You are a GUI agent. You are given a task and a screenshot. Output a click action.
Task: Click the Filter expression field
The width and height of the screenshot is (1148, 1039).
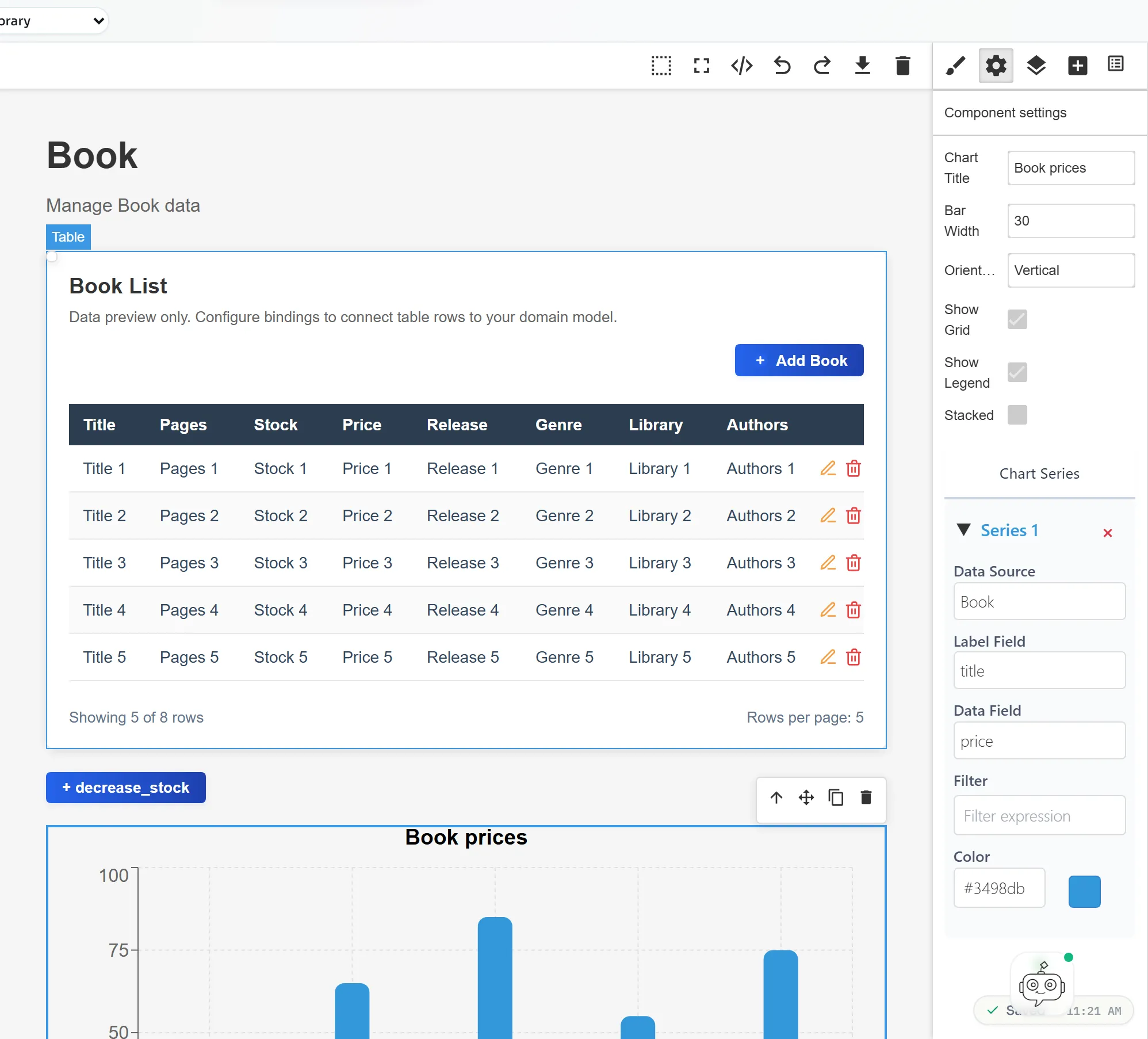[x=1039, y=816]
